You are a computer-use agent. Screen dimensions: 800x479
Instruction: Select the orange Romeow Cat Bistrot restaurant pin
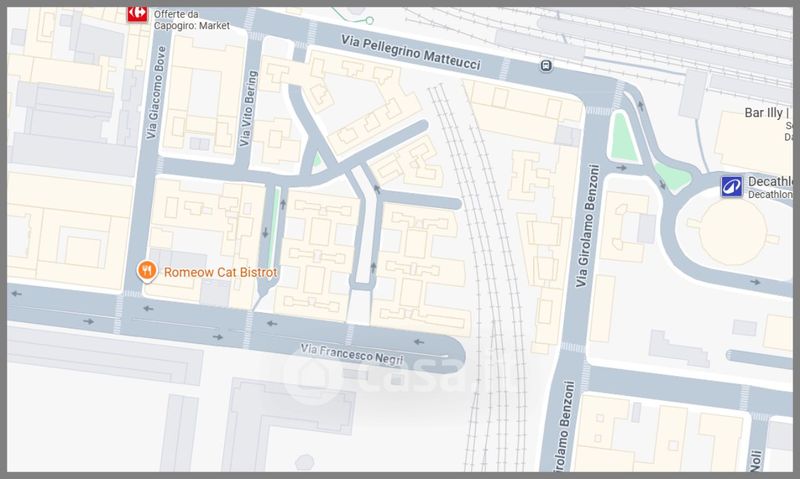147,270
